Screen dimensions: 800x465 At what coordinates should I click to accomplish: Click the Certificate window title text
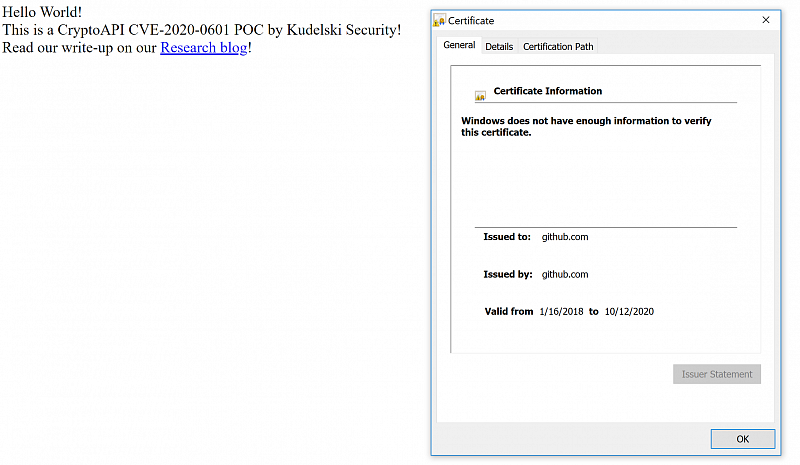click(x=471, y=20)
